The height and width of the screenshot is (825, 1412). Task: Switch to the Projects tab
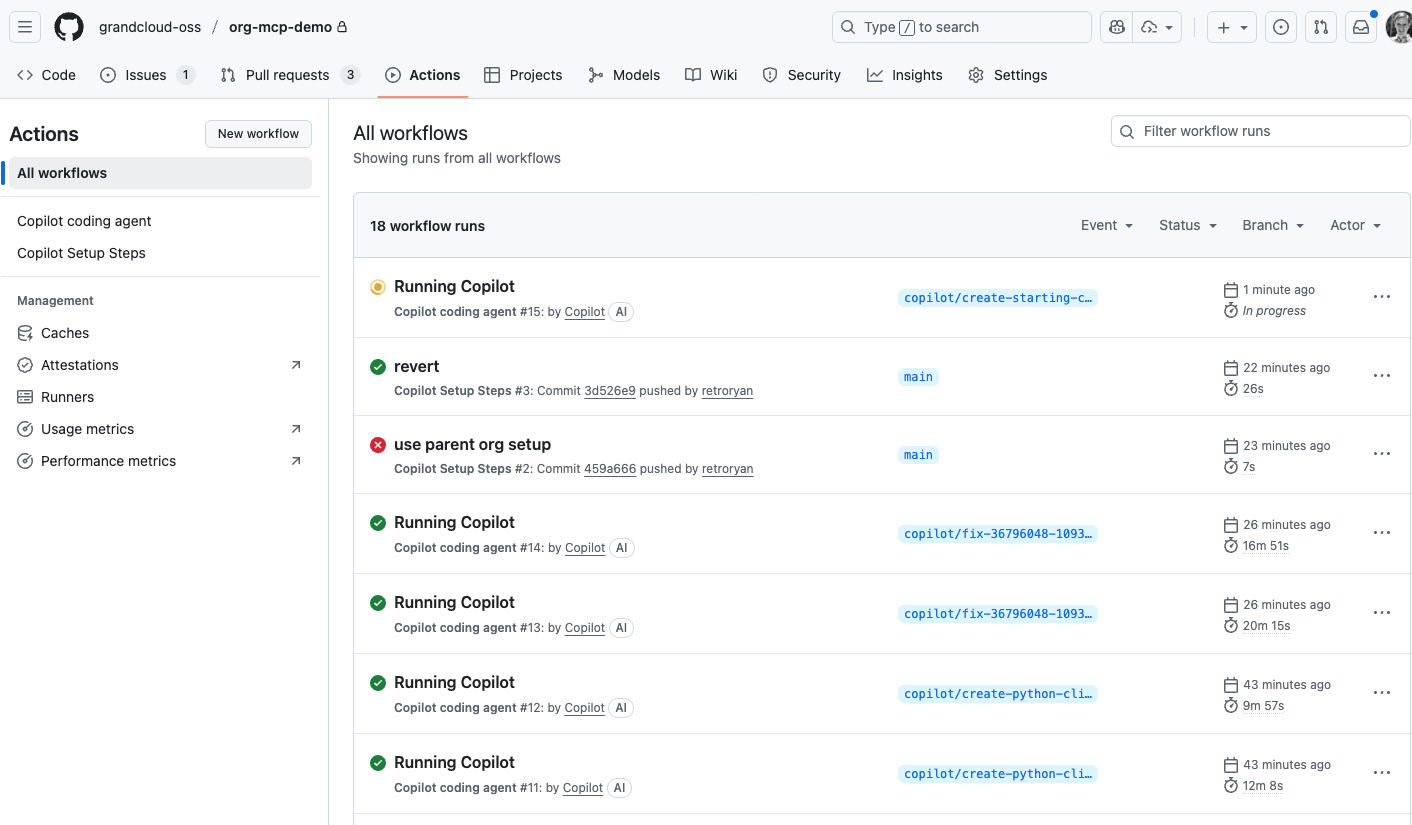(523, 75)
